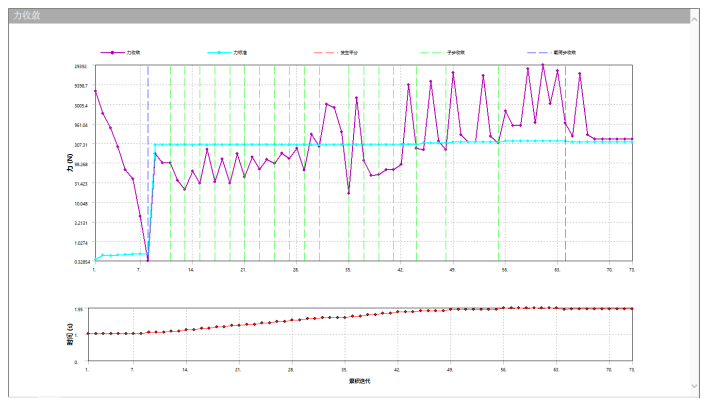Click the 42 tick label under the force chart
Image resolution: width=704 pixels, height=406 pixels.
(x=400, y=270)
